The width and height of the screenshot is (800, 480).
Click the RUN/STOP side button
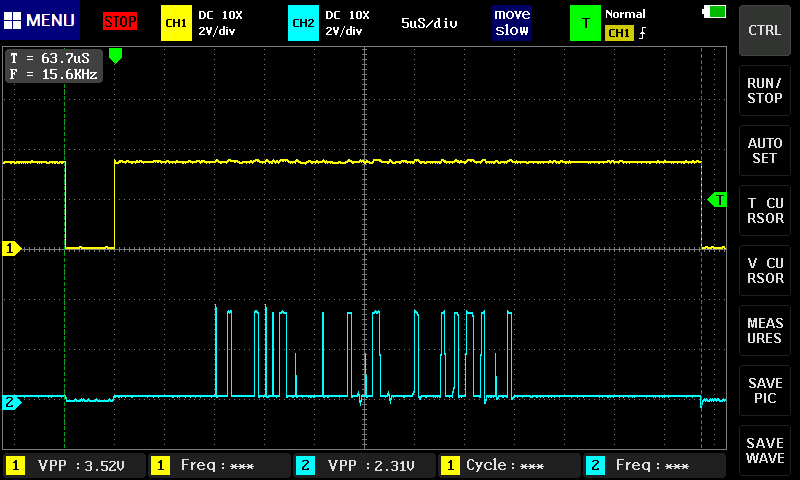tap(764, 90)
